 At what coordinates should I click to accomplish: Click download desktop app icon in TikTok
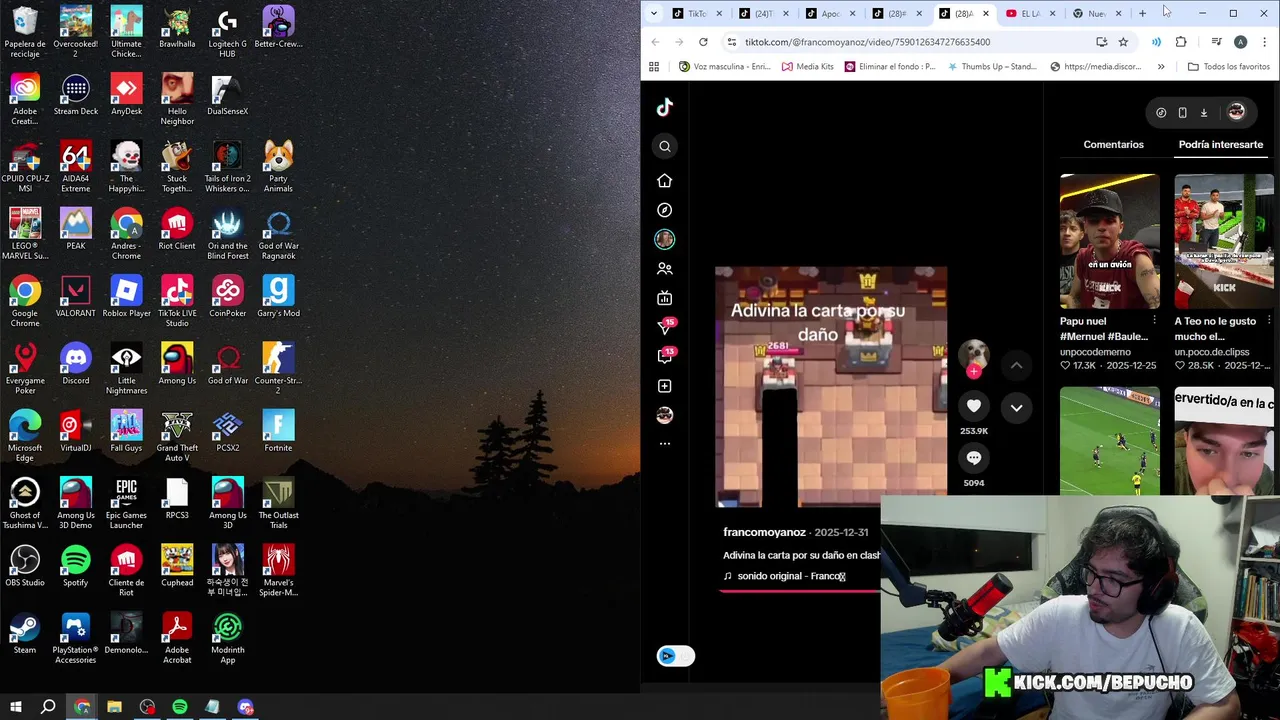[x=1204, y=113]
